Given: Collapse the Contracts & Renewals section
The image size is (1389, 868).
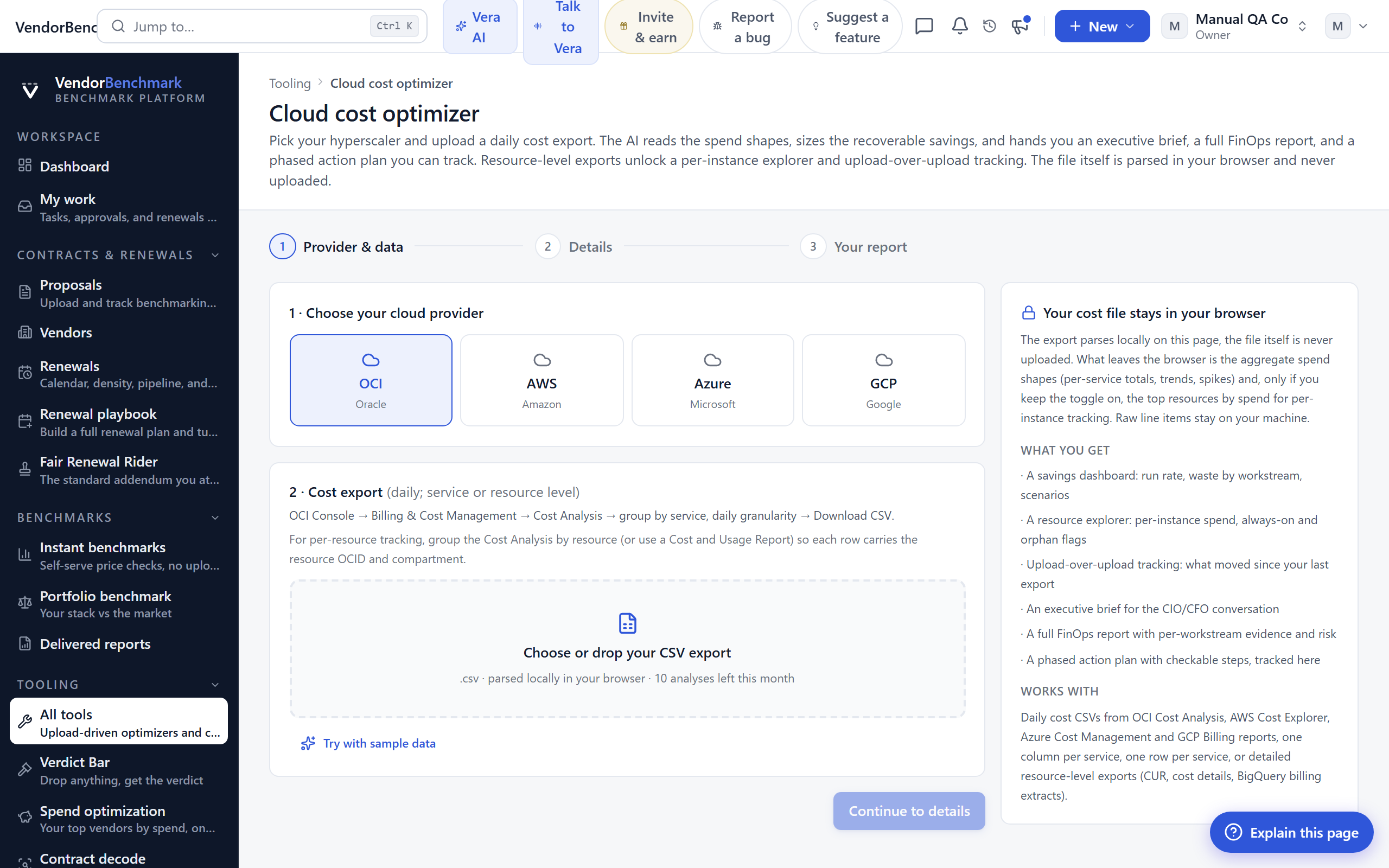Looking at the screenshot, I should point(215,255).
